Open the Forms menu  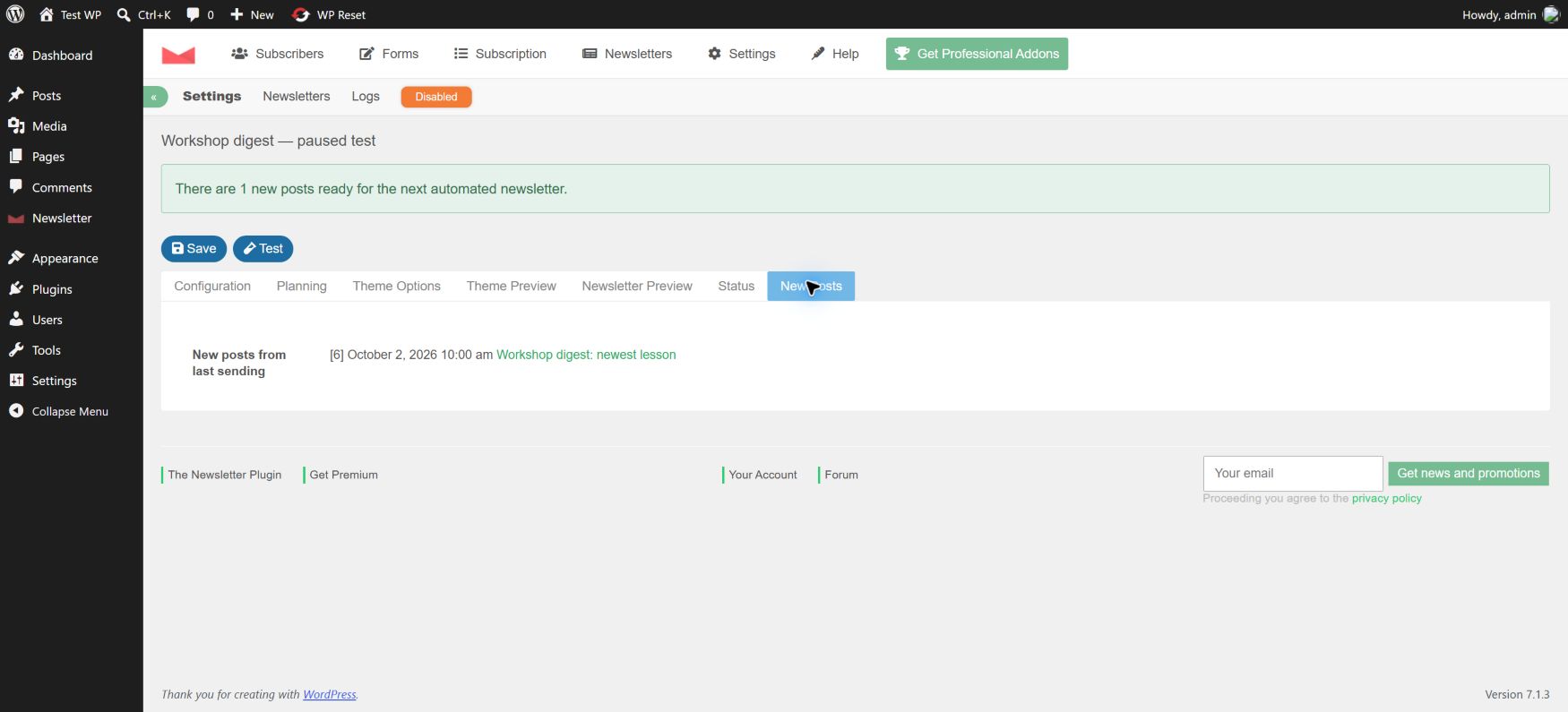coord(389,54)
